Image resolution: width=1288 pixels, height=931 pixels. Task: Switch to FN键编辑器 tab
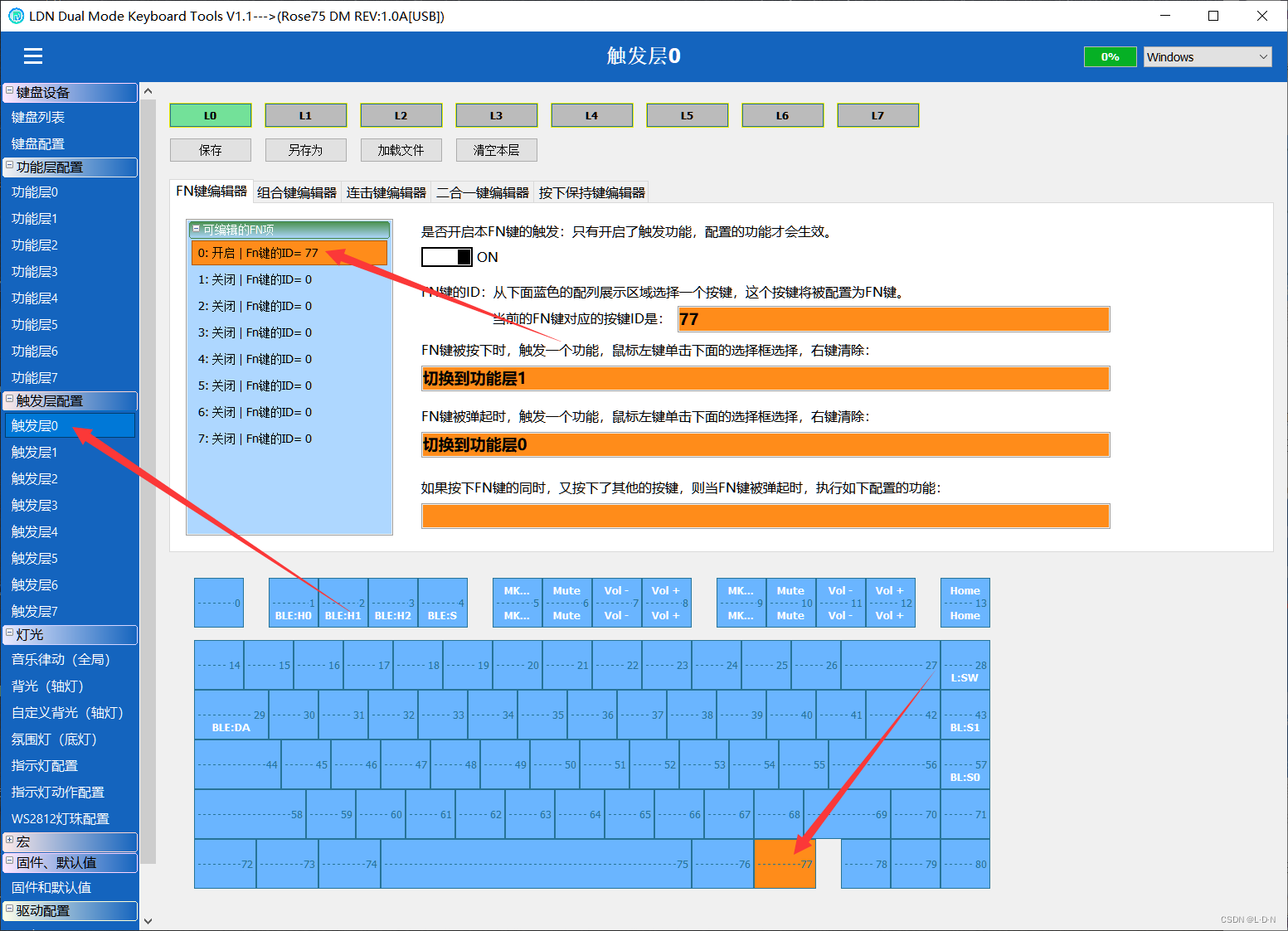coord(211,192)
